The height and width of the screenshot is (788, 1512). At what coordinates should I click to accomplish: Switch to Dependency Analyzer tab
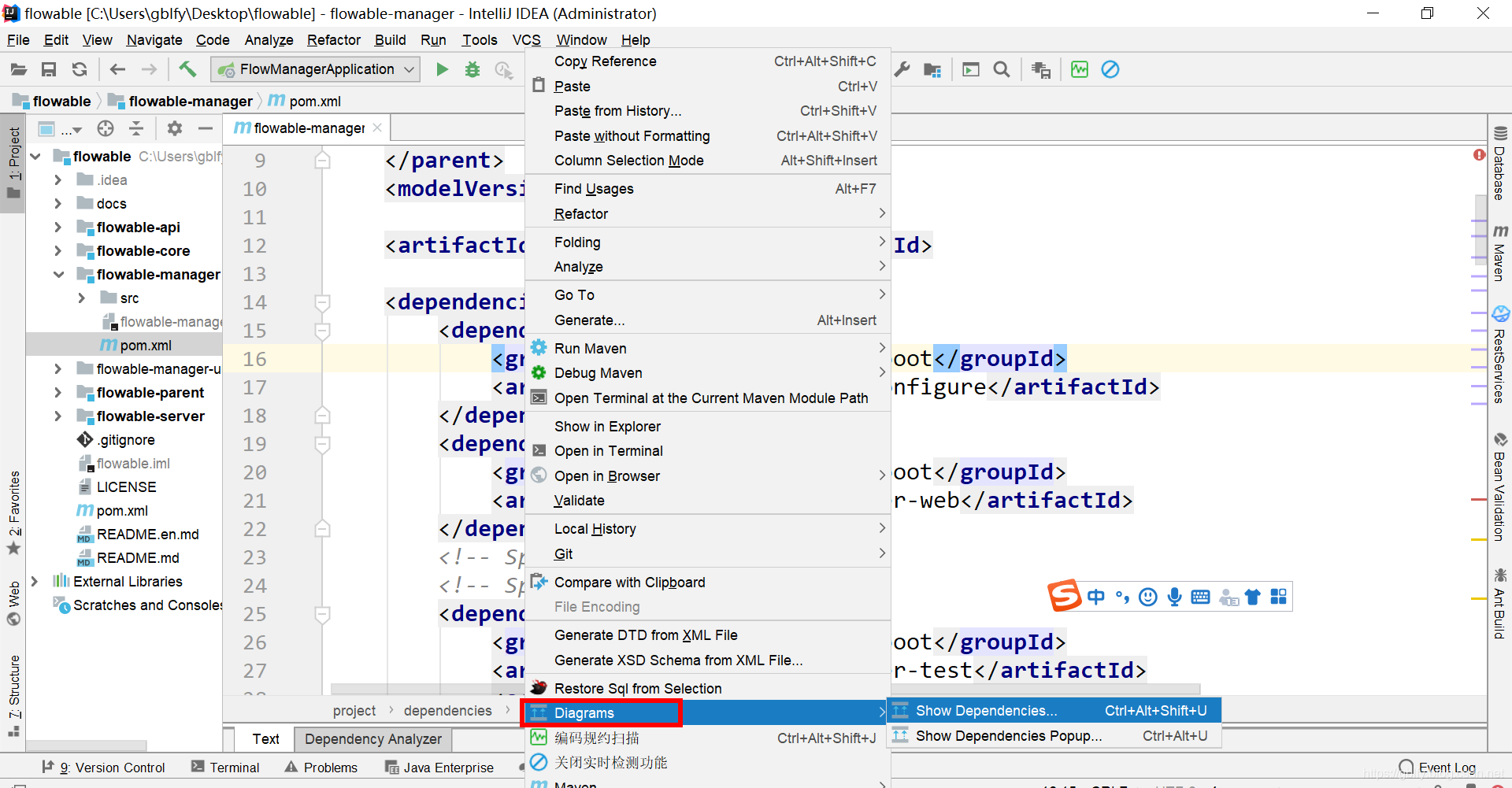(x=373, y=739)
